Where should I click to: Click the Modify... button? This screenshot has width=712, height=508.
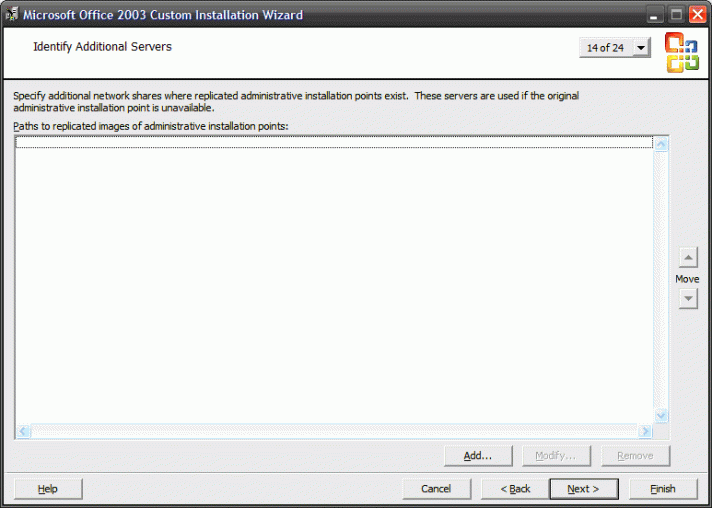[x=556, y=455]
